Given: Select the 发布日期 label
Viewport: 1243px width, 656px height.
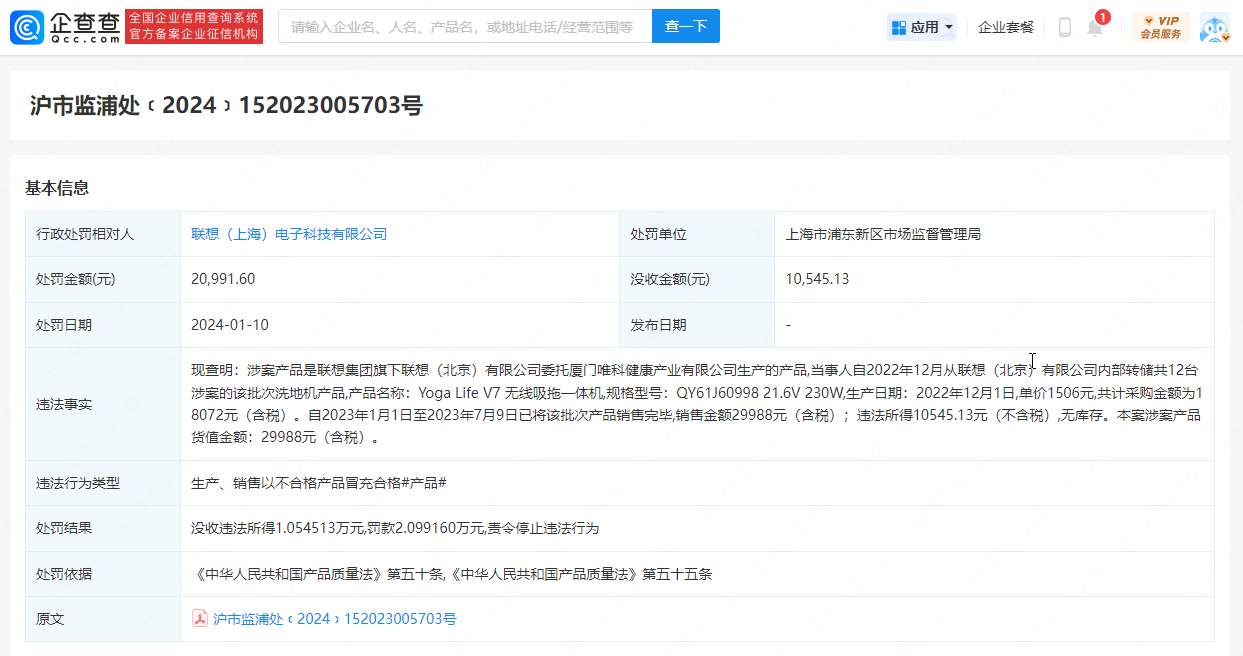Looking at the screenshot, I should 658,325.
